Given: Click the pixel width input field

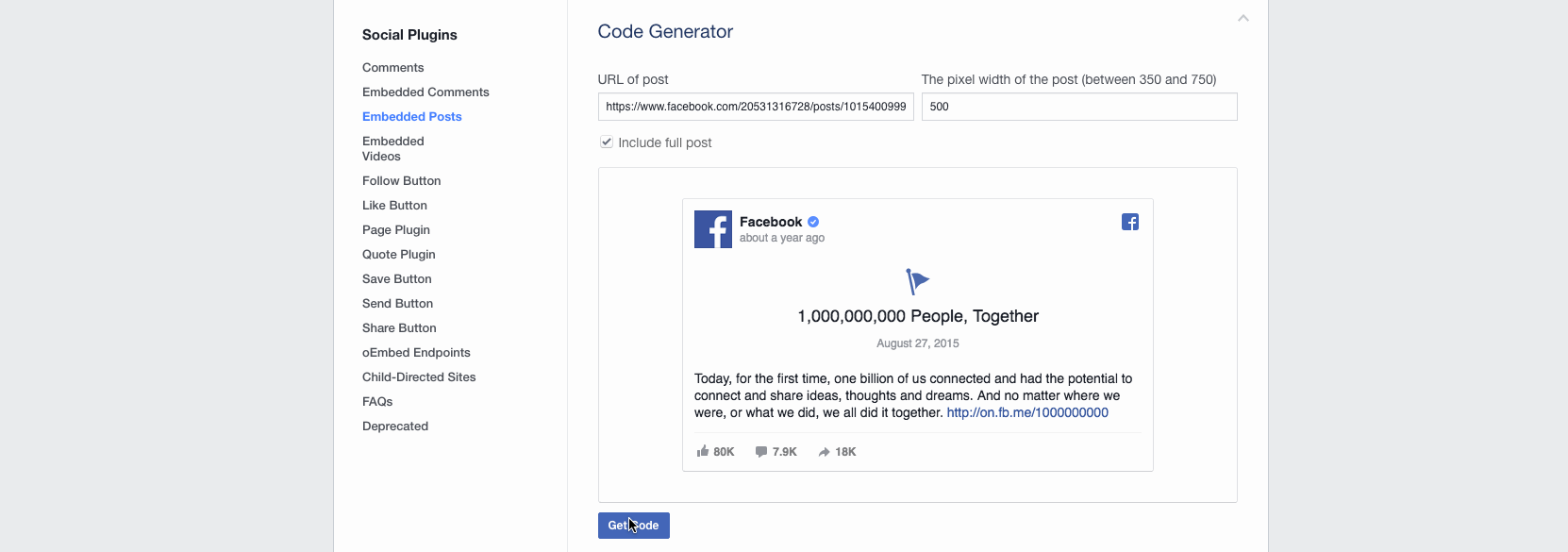Looking at the screenshot, I should [x=1079, y=107].
